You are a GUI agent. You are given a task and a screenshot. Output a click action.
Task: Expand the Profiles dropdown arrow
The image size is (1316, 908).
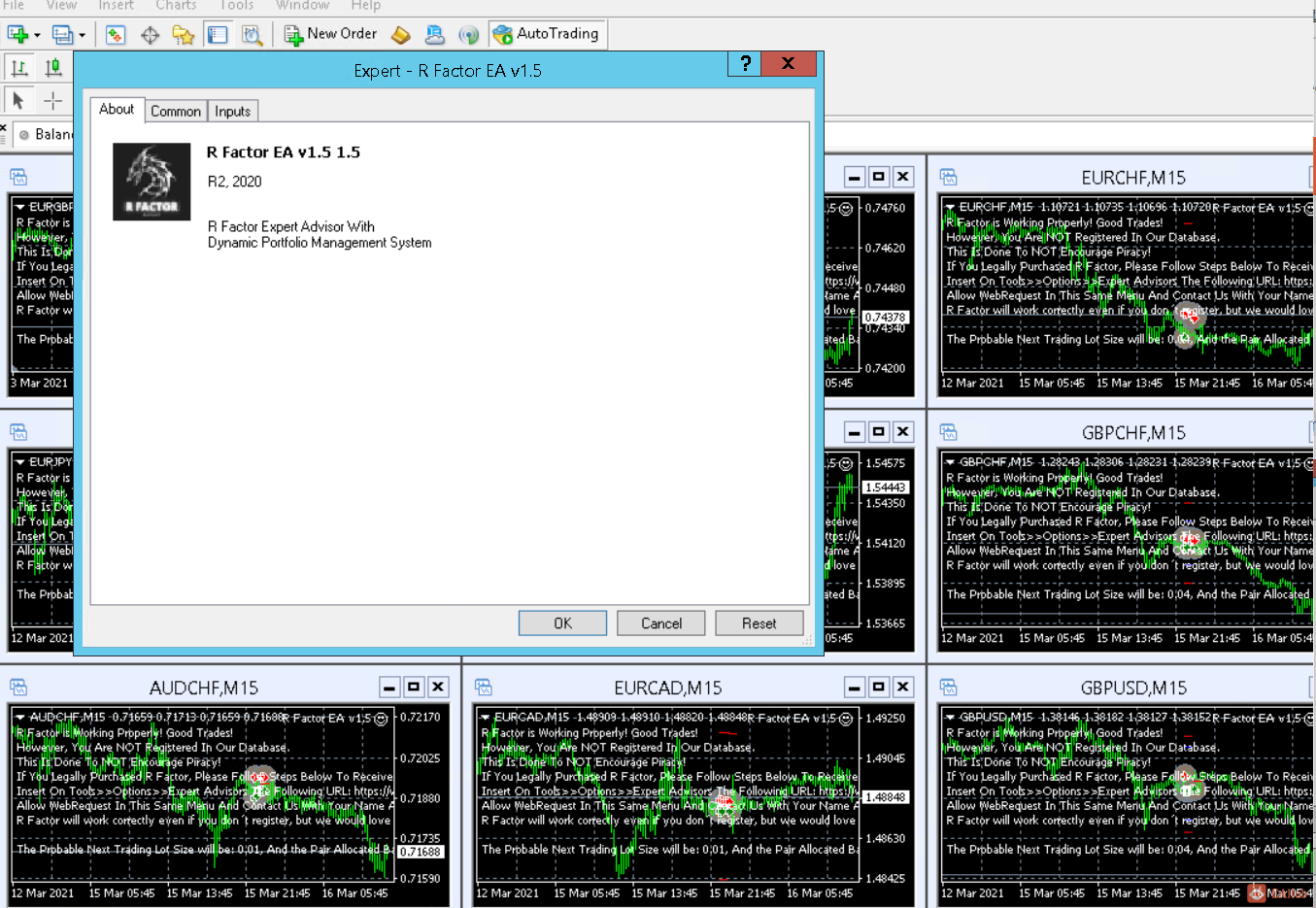click(82, 35)
